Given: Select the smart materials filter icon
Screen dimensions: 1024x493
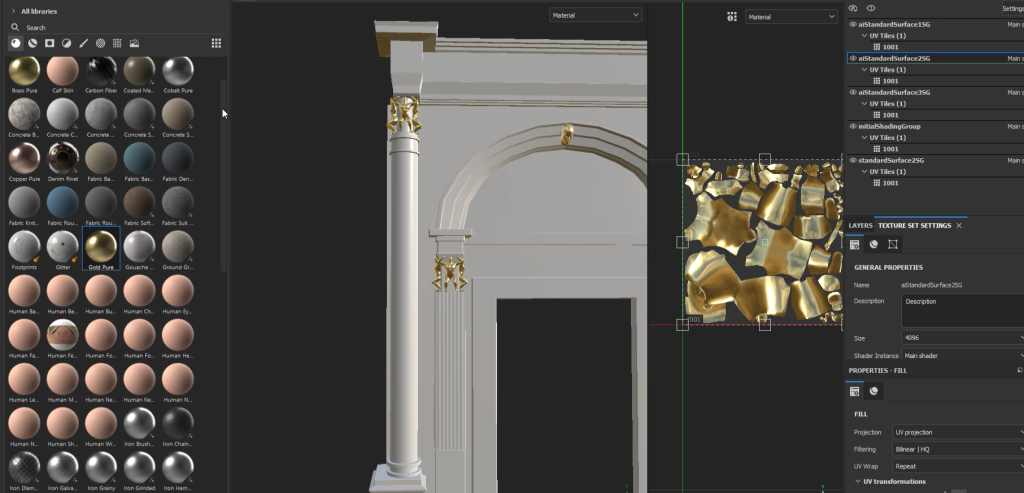Looking at the screenshot, I should pos(33,43).
